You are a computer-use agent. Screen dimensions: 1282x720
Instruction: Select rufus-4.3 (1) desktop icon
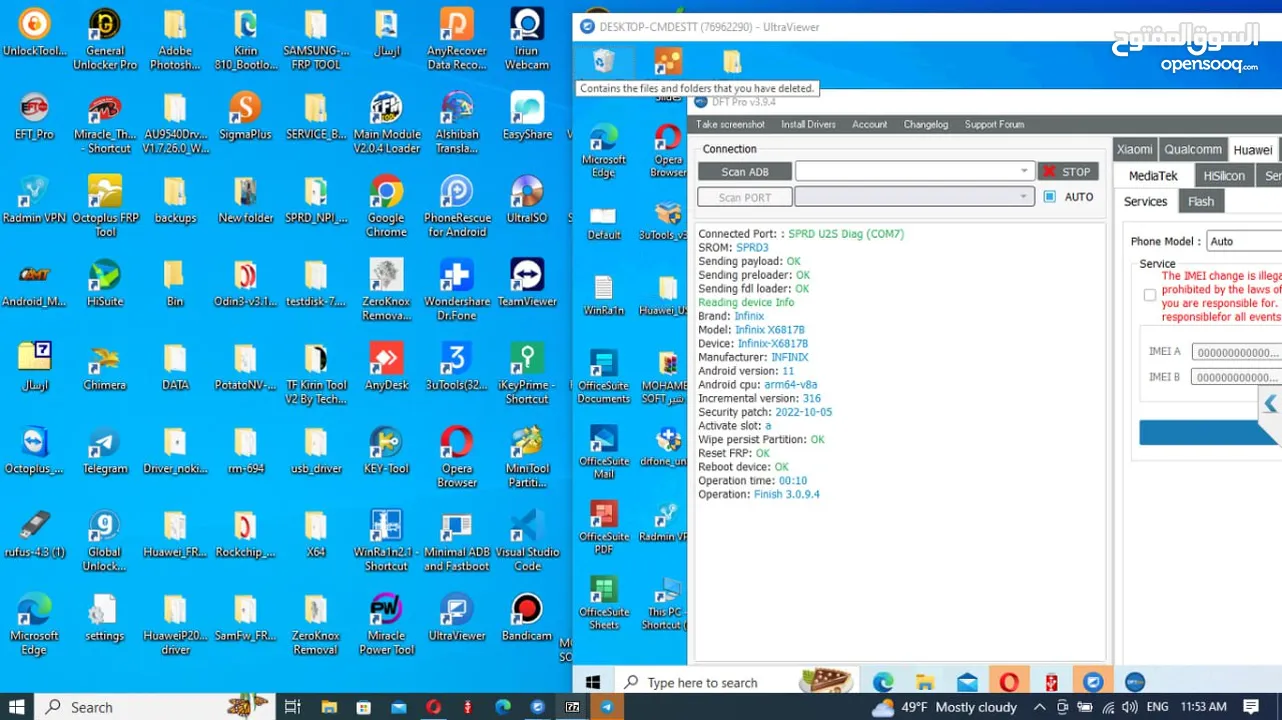pos(35,535)
